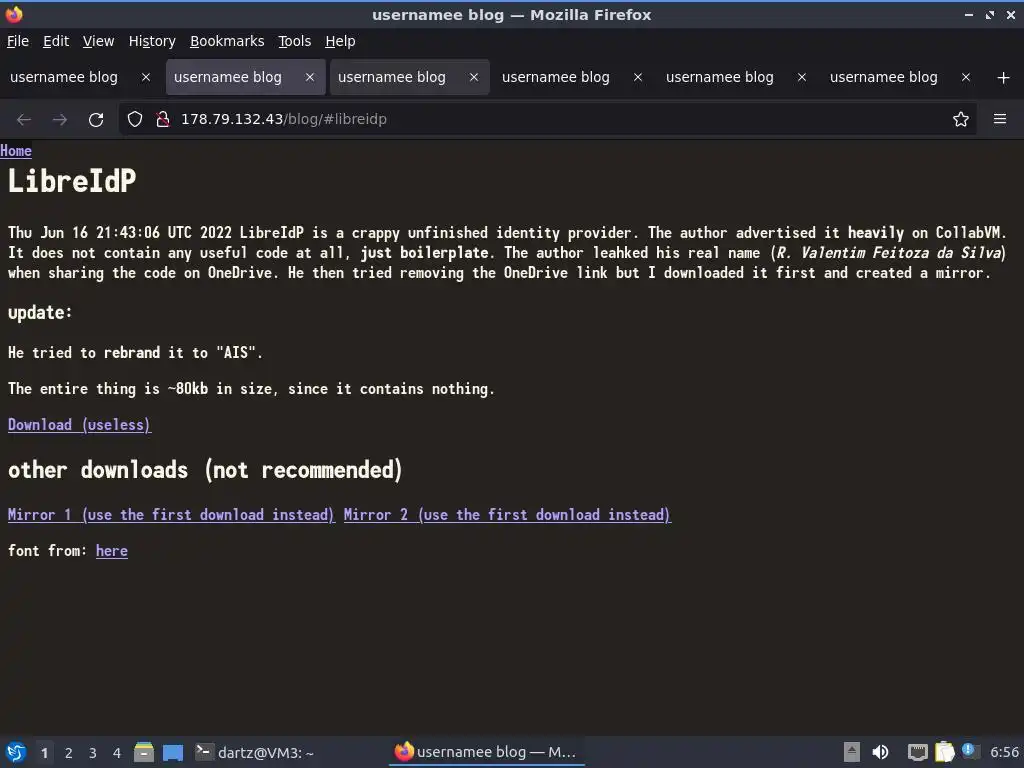1024x768 pixels.
Task: Open the Lubuntu start menu icon
Action: tap(16, 752)
